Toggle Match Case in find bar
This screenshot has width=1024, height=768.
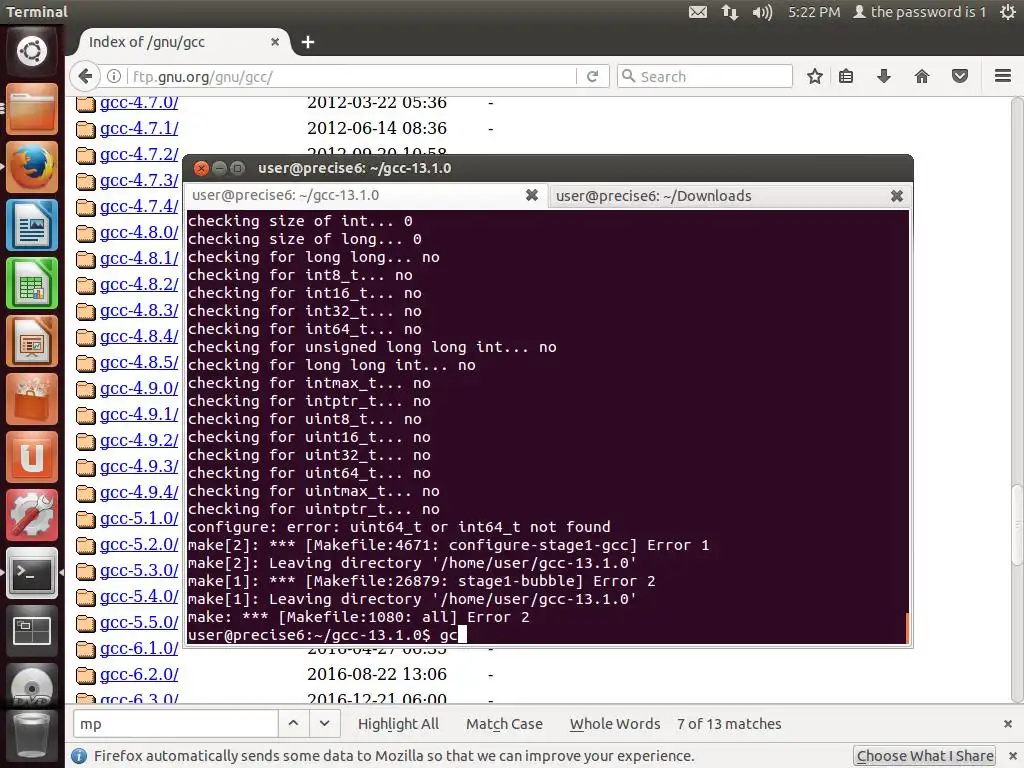click(x=504, y=724)
